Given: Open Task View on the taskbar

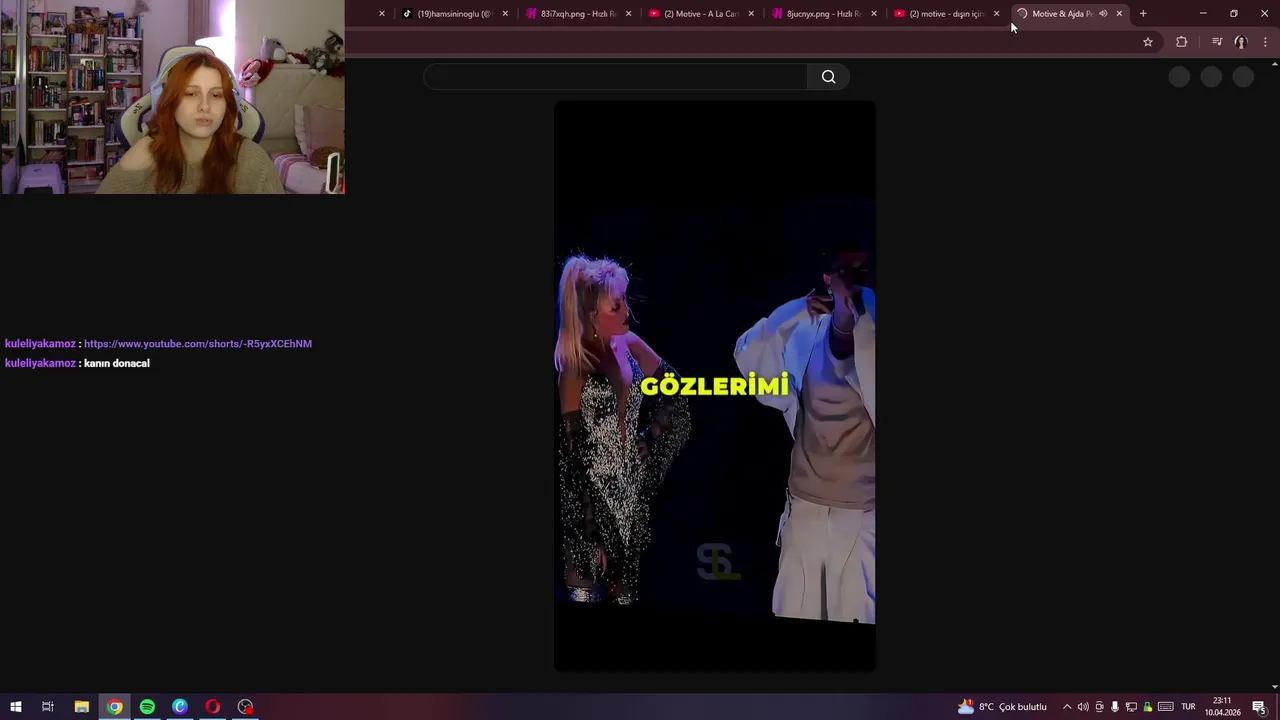Looking at the screenshot, I should click(x=47, y=707).
